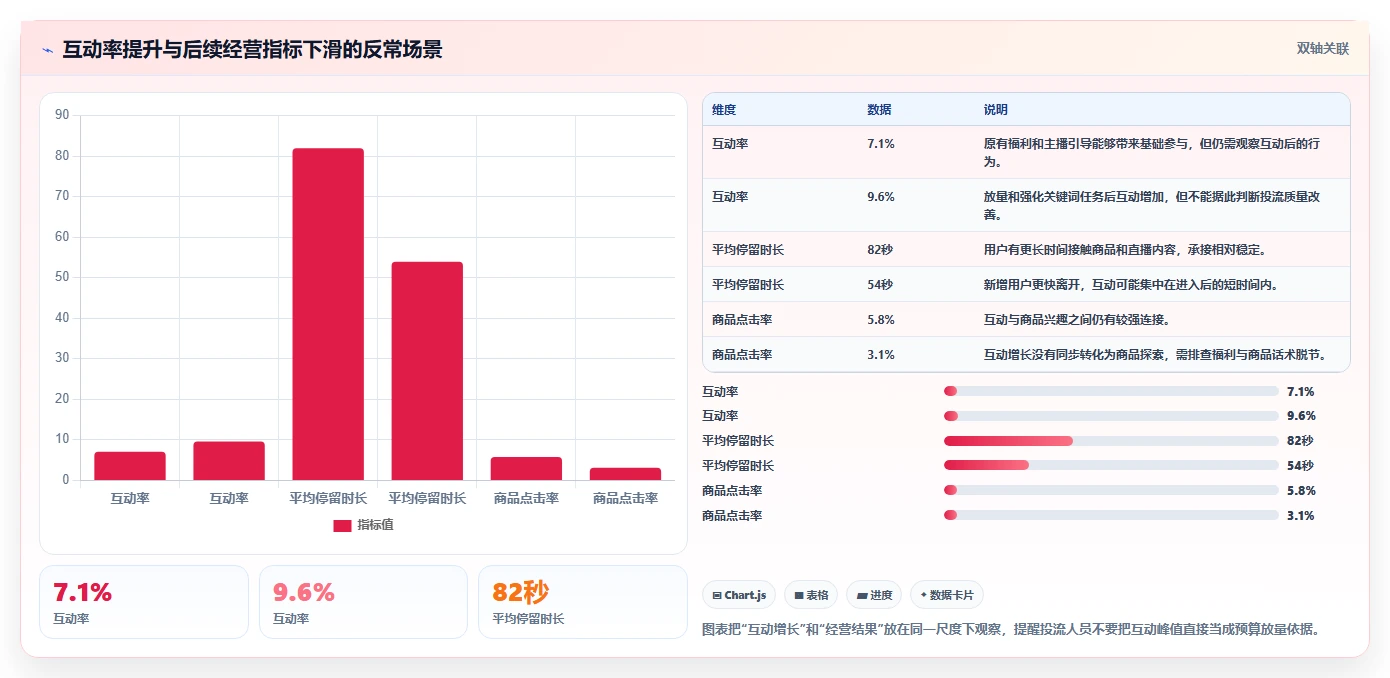Click the tallest chart bar reaching 82
The image size is (1390, 678).
point(328,314)
